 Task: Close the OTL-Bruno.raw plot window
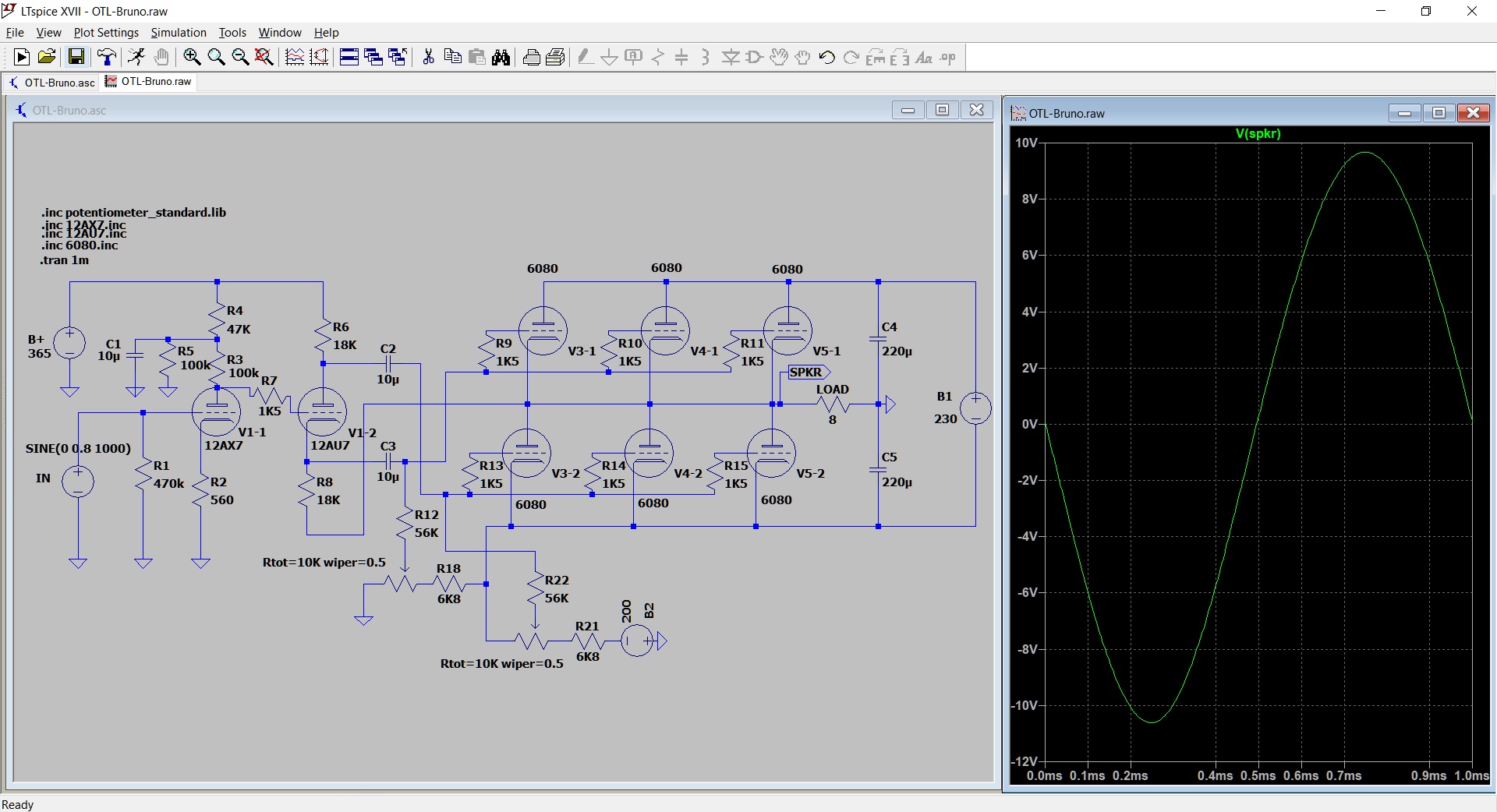point(1474,113)
